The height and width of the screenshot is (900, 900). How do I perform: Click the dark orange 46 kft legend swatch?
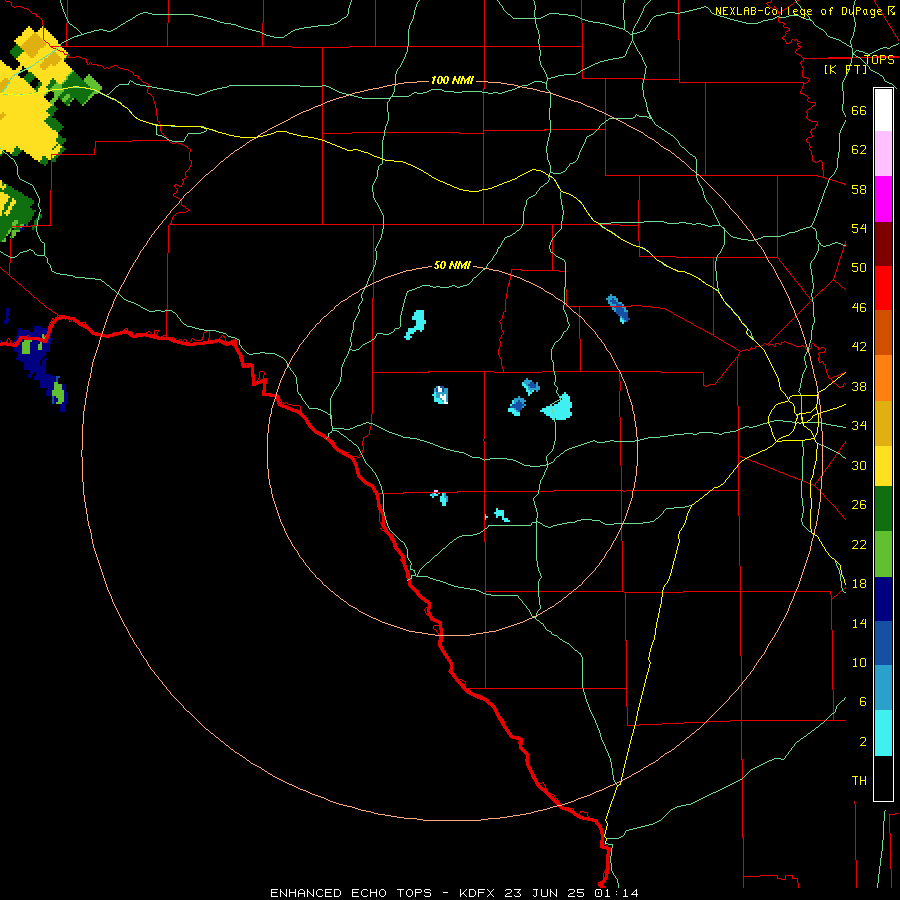tap(883, 332)
